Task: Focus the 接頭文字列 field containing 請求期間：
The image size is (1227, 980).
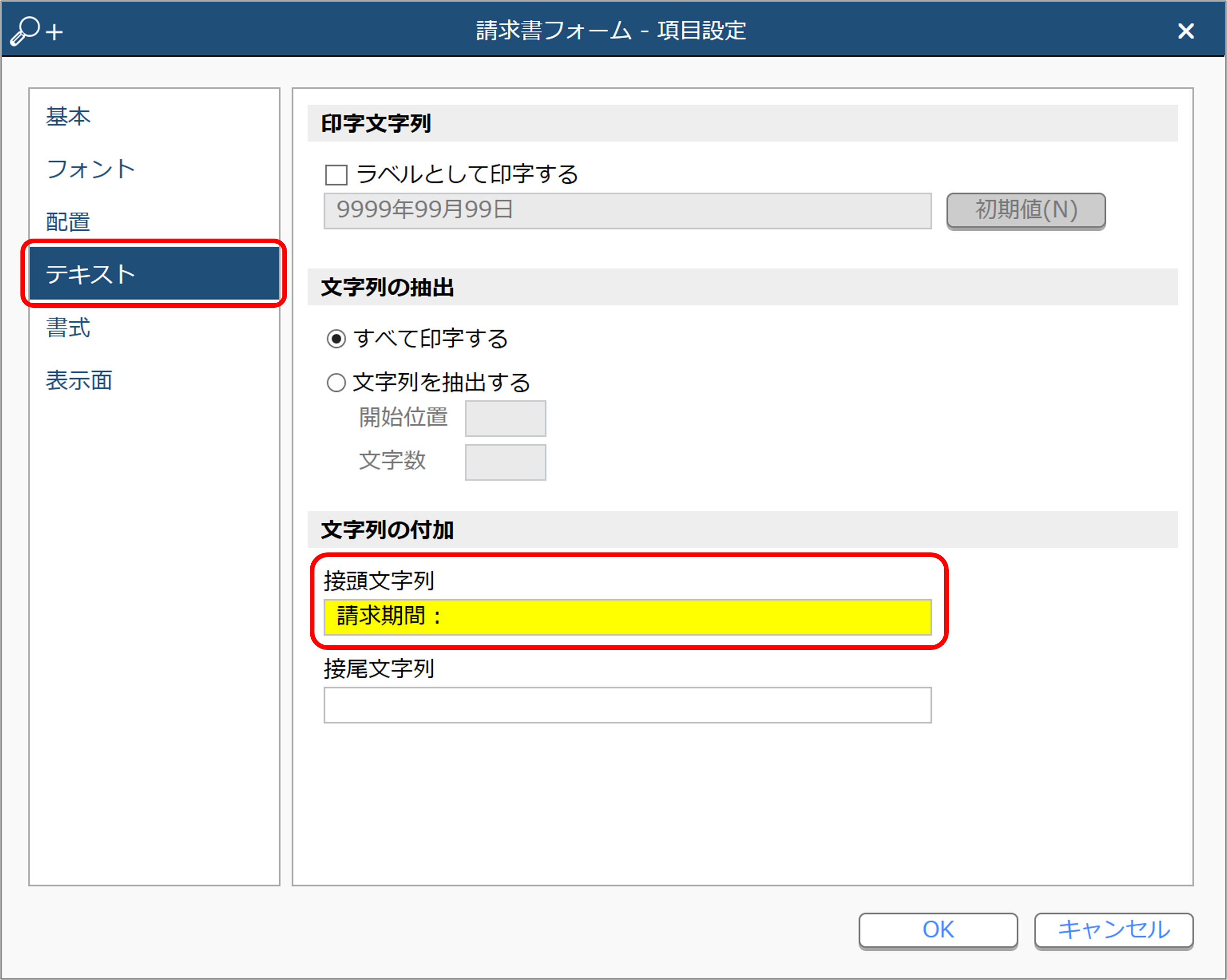Action: pos(627,617)
